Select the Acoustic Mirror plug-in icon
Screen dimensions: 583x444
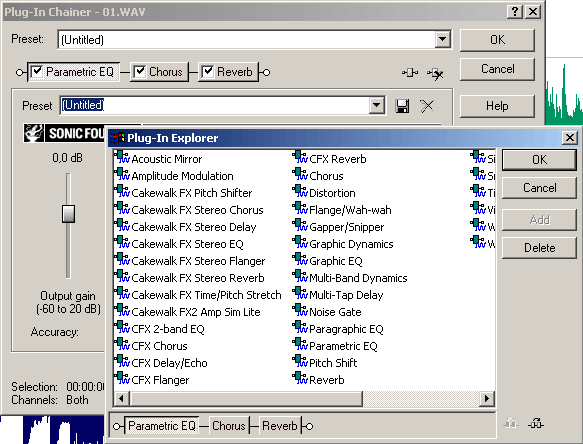pyautogui.click(x=122, y=157)
